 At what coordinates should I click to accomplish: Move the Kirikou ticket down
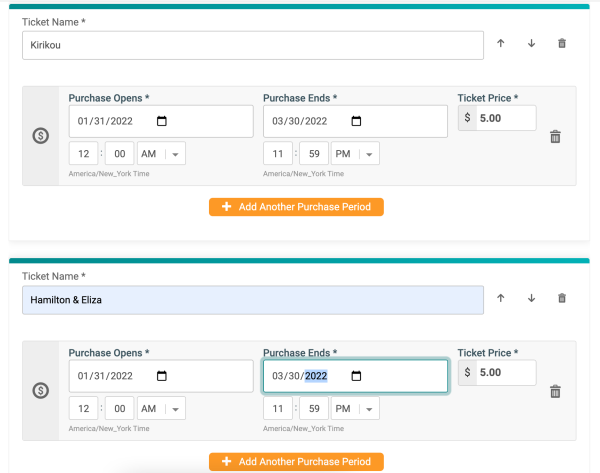tap(532, 43)
